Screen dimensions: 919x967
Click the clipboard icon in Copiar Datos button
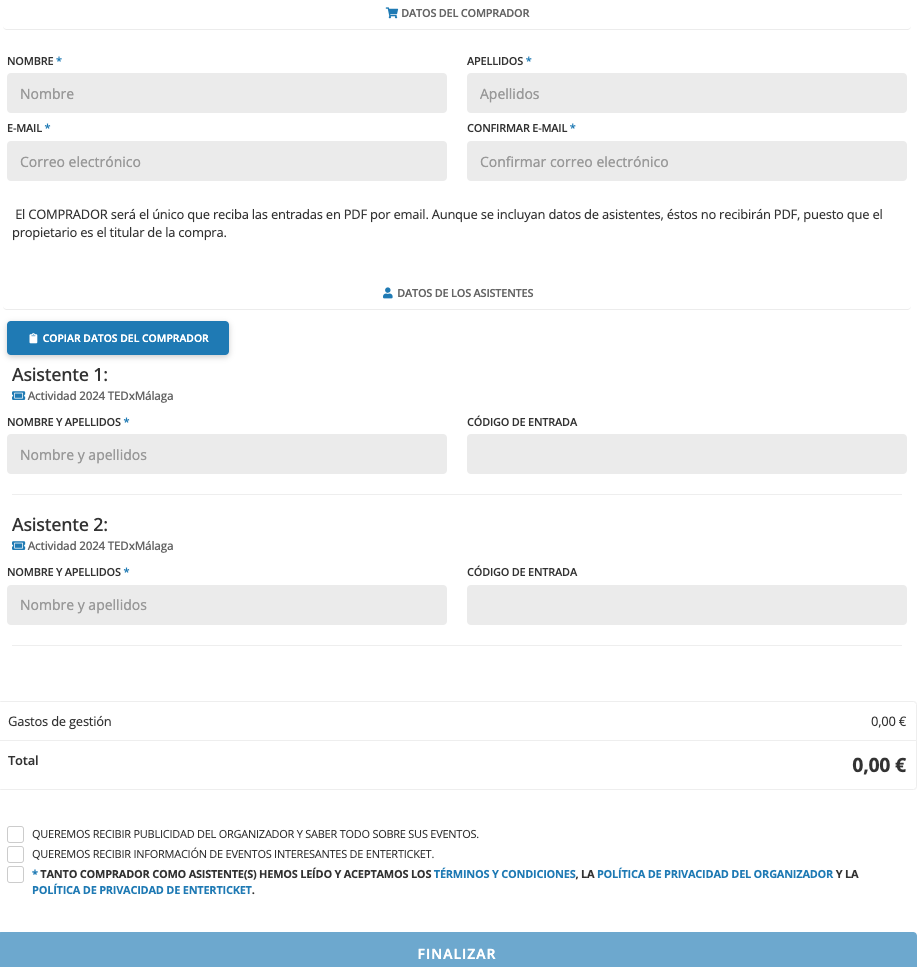tap(33, 339)
